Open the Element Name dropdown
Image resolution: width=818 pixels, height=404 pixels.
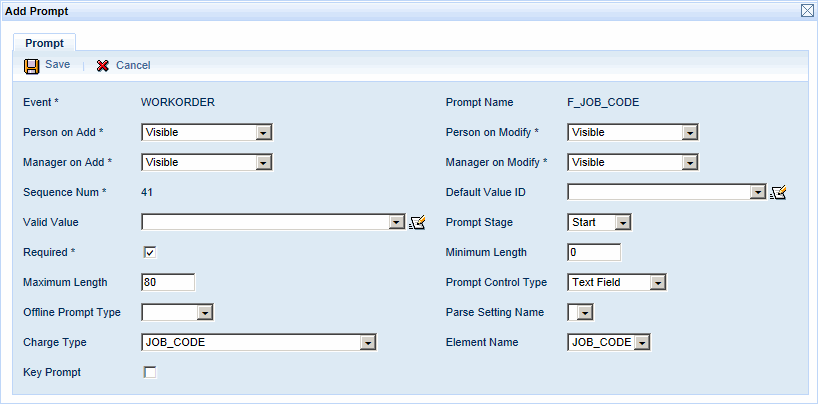(x=642, y=342)
